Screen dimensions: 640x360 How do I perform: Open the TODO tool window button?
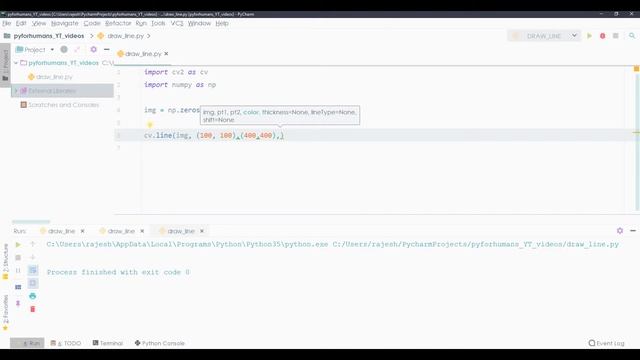pos(66,343)
